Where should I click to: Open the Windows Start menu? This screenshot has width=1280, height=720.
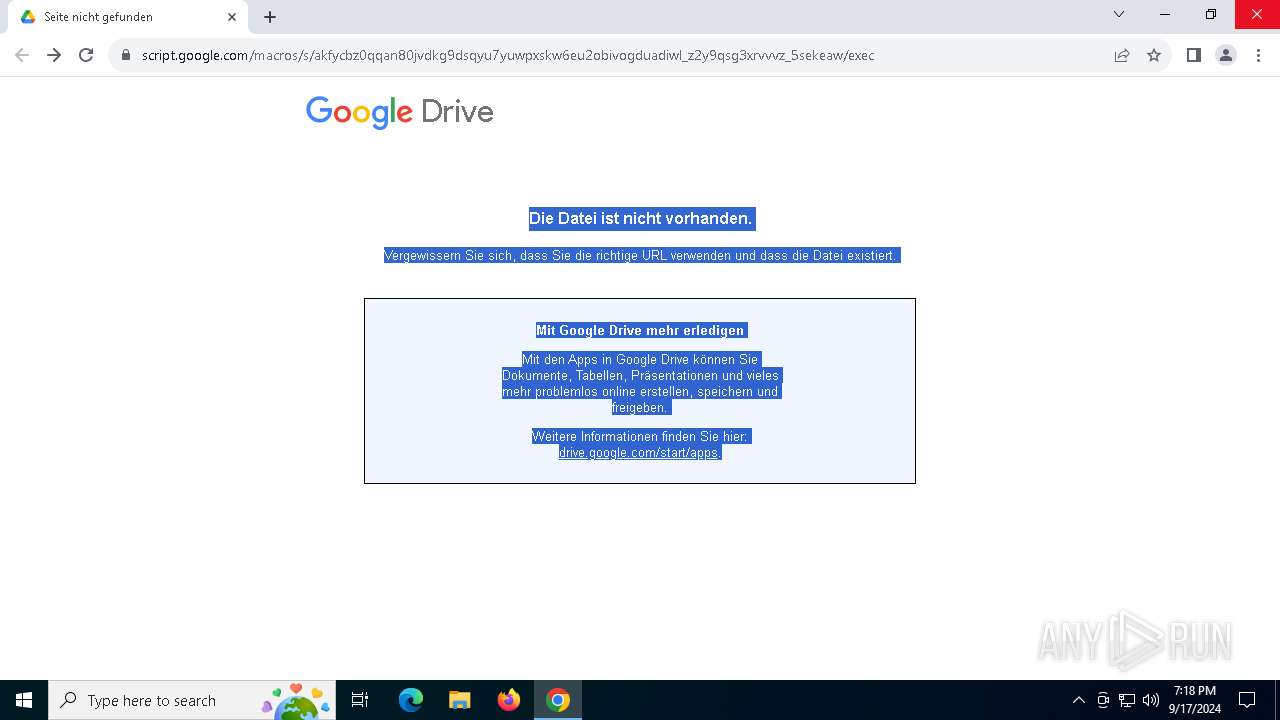(24, 700)
